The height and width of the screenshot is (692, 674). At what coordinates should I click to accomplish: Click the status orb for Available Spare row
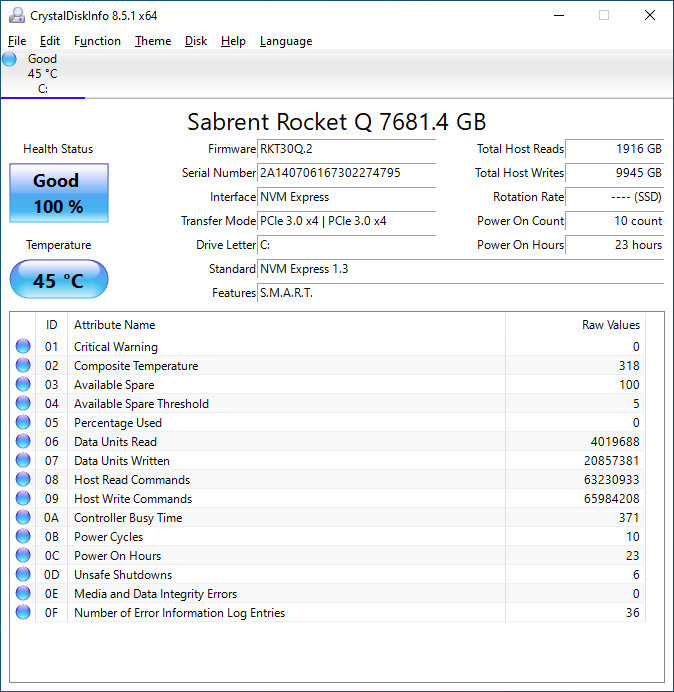click(x=23, y=385)
